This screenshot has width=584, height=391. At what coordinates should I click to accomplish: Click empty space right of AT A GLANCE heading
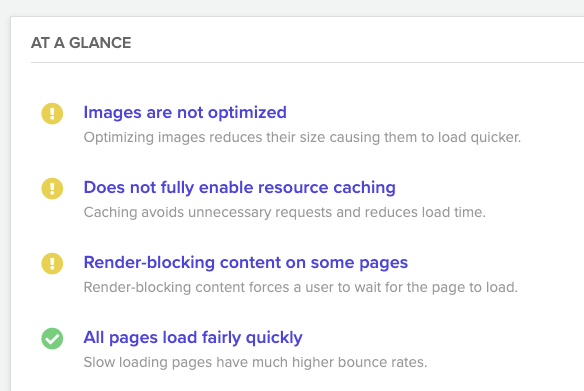[x=358, y=43]
